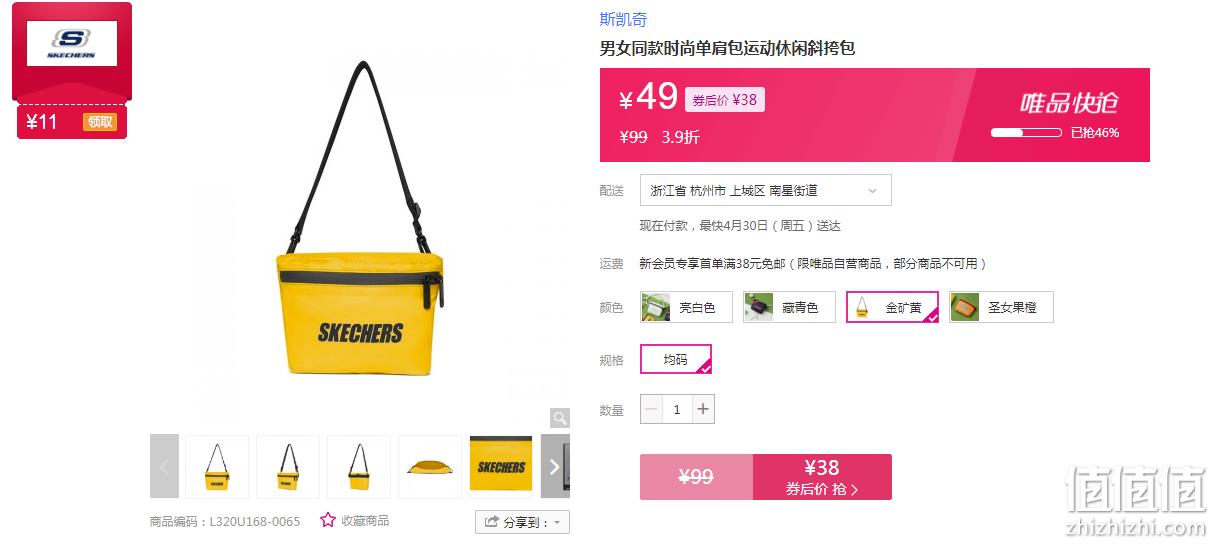
Task: Select the 均码 size option
Action: tap(676, 359)
